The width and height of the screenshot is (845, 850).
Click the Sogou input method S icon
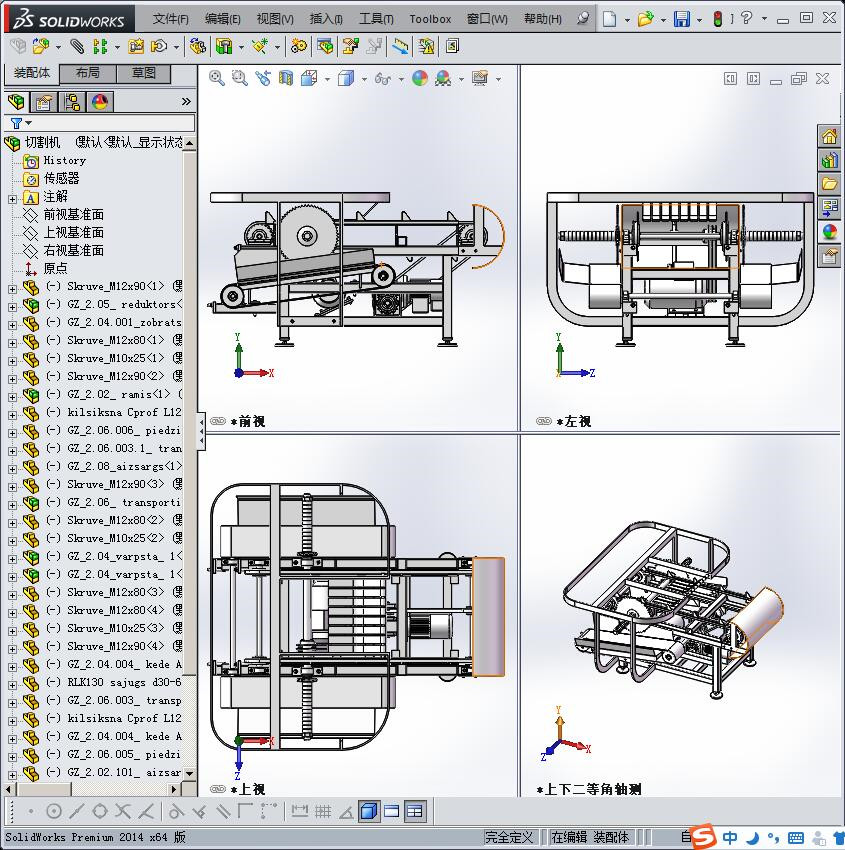click(703, 836)
